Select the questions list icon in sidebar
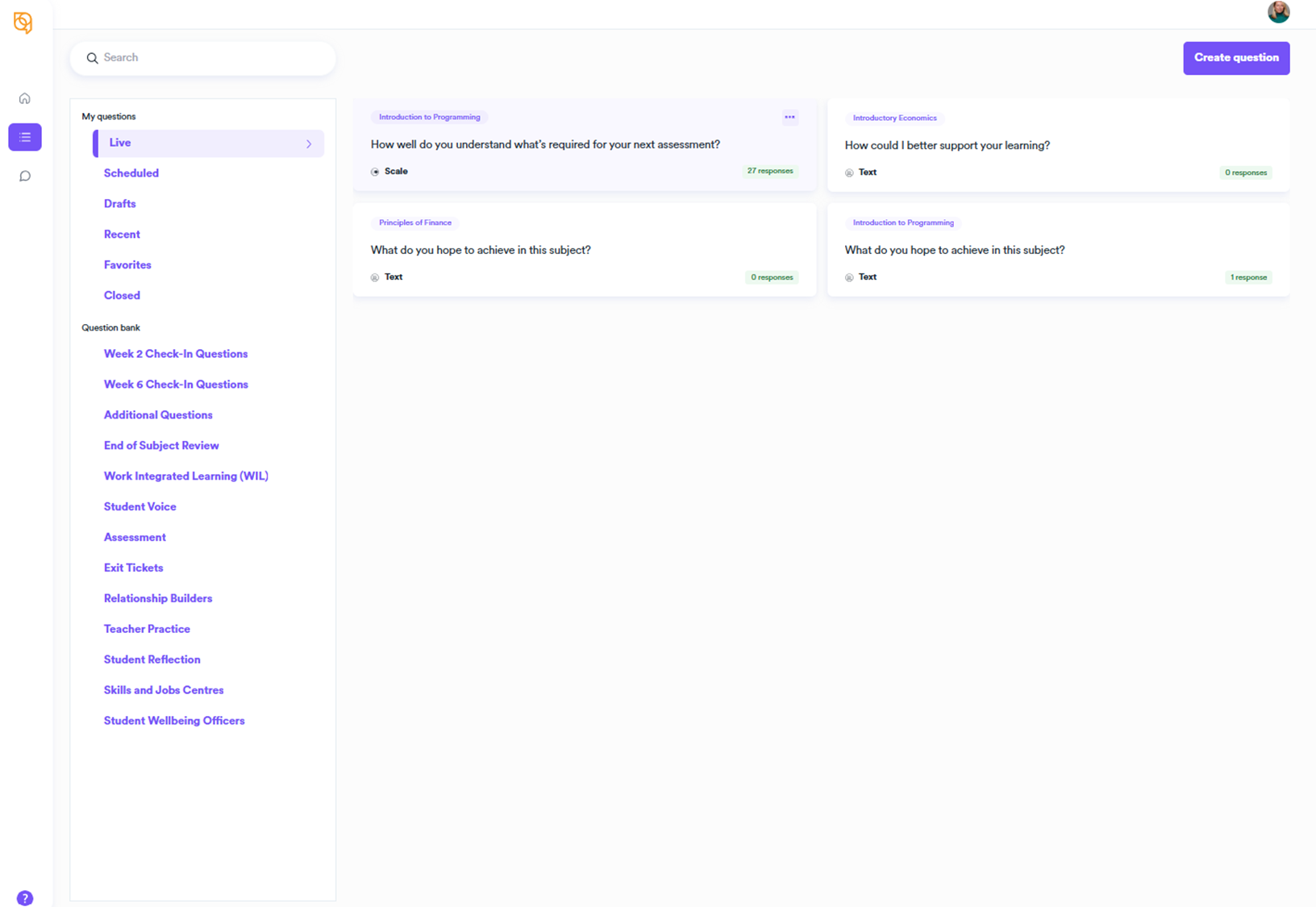Image resolution: width=1316 pixels, height=907 pixels. [25, 137]
